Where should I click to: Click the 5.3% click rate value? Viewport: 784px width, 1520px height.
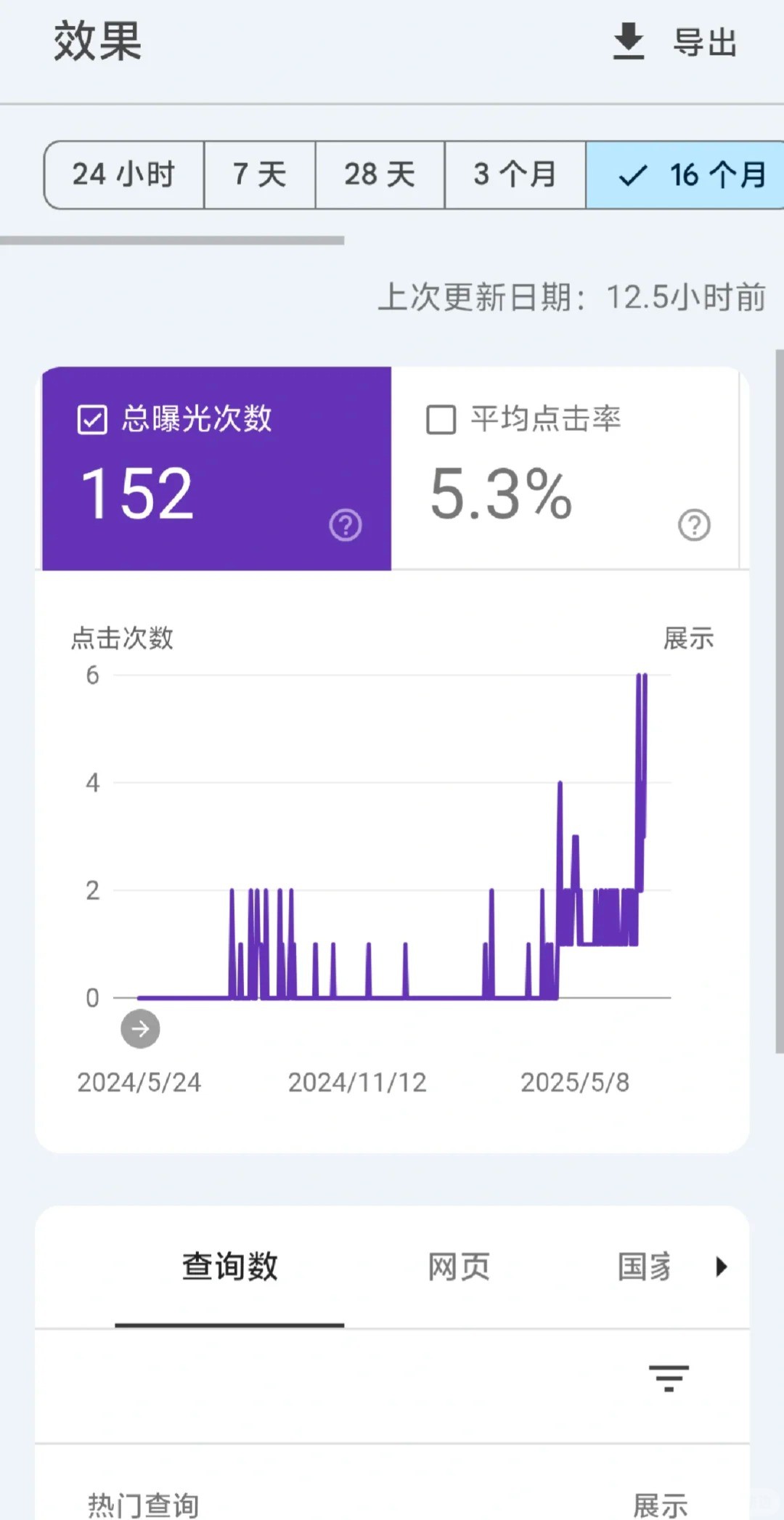pyautogui.click(x=501, y=494)
